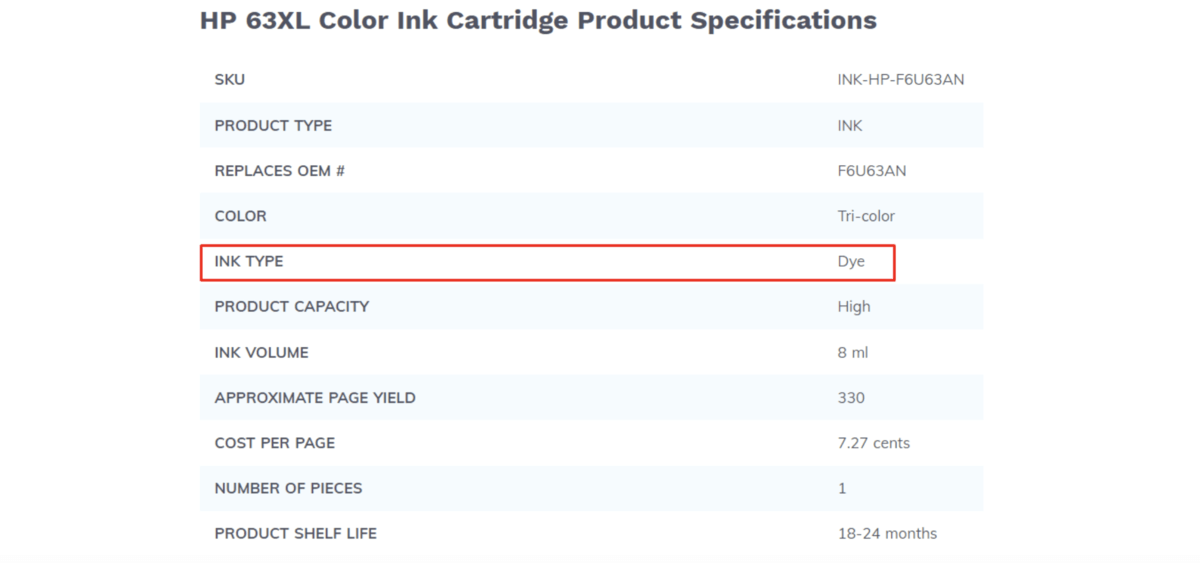Click the REPLACES OEM # label

point(279,171)
